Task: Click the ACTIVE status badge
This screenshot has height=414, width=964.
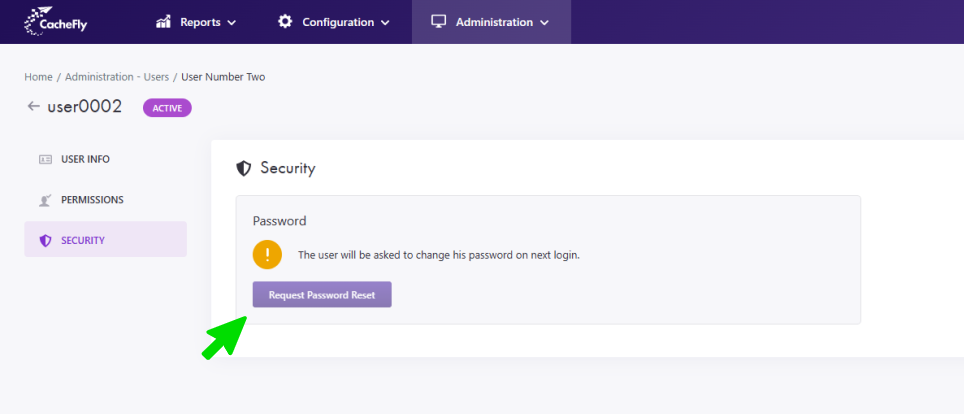Action: [167, 107]
